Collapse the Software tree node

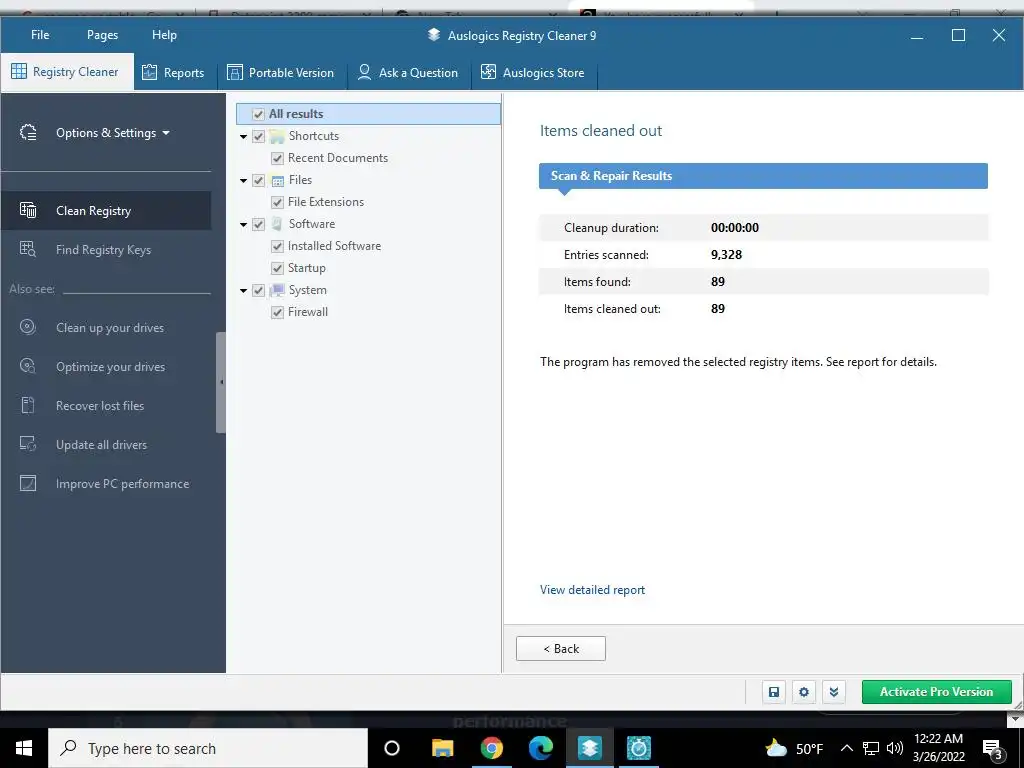(x=244, y=225)
